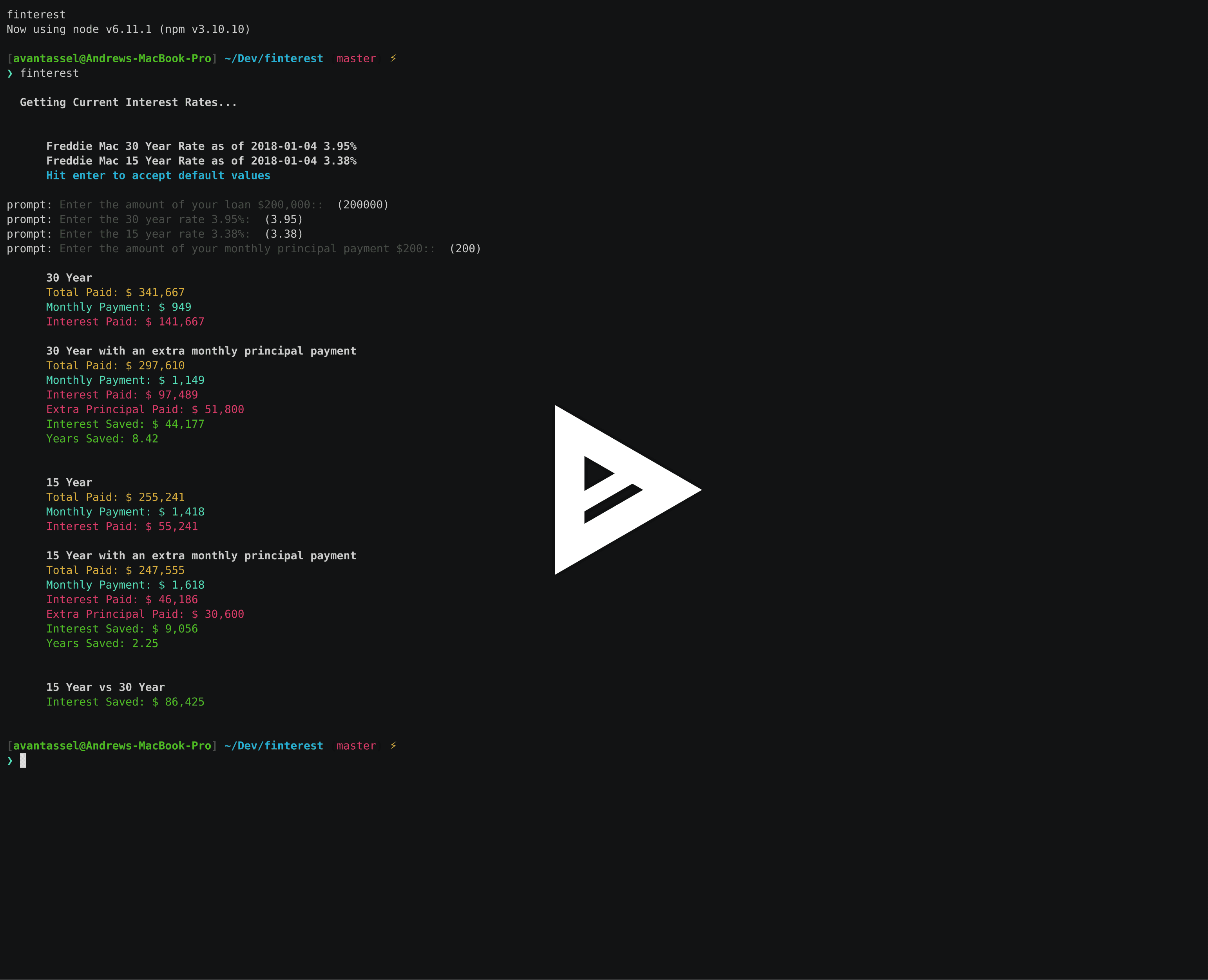Click the 'Now using node v6.11.1' line

point(128,29)
